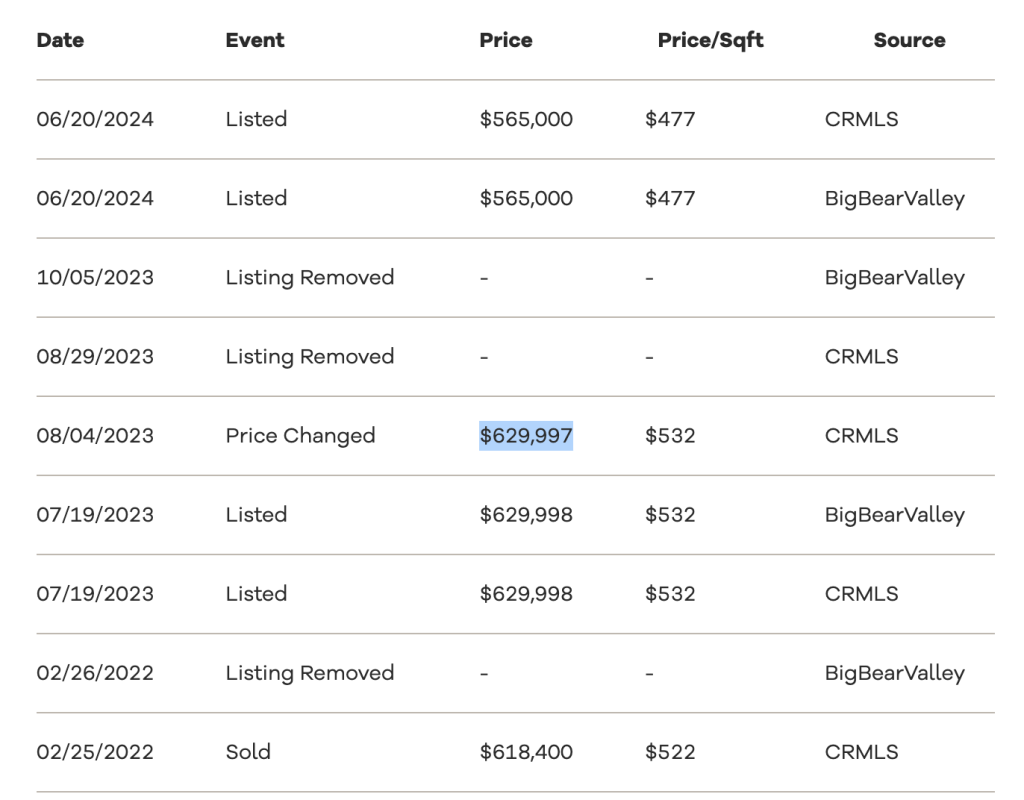Click the $532 value in Price Changed row
The height and width of the screenshot is (800, 1024).
point(670,436)
